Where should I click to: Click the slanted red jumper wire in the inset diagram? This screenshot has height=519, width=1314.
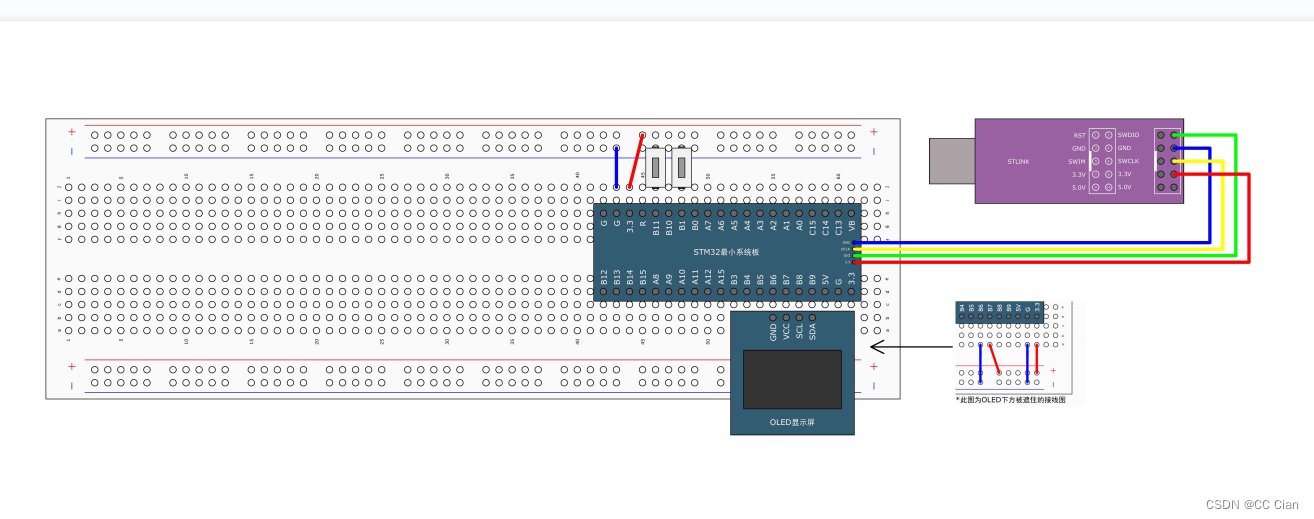[x=994, y=358]
